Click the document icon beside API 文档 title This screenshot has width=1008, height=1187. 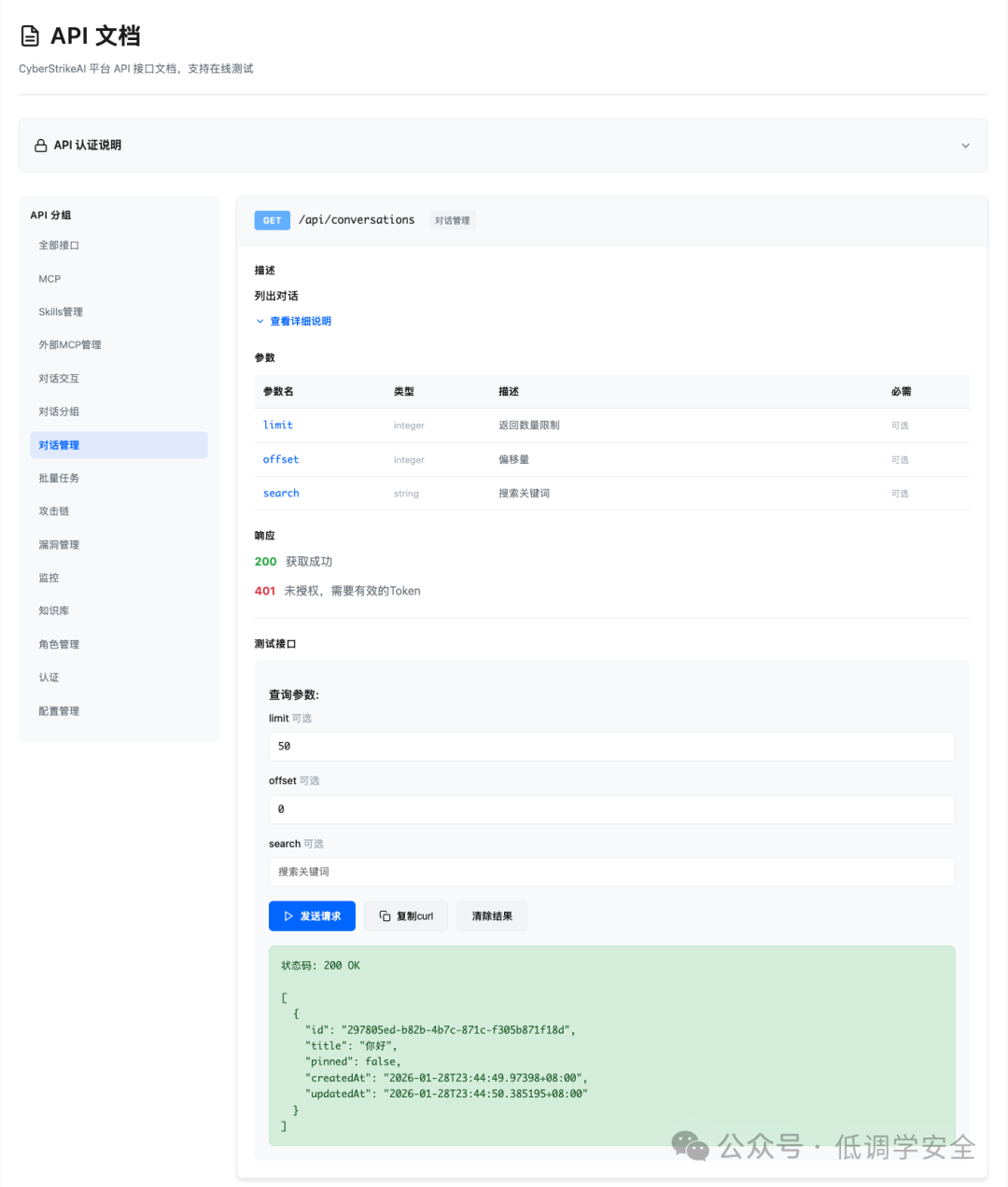(30, 36)
